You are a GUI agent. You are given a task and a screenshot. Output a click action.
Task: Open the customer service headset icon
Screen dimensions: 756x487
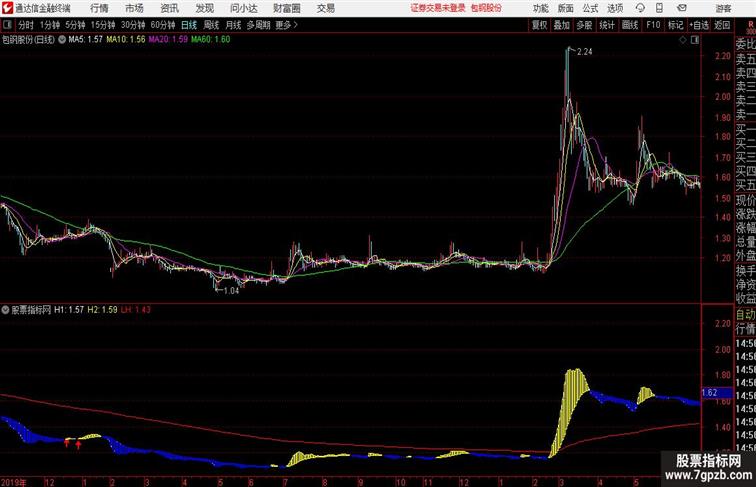coord(640,8)
